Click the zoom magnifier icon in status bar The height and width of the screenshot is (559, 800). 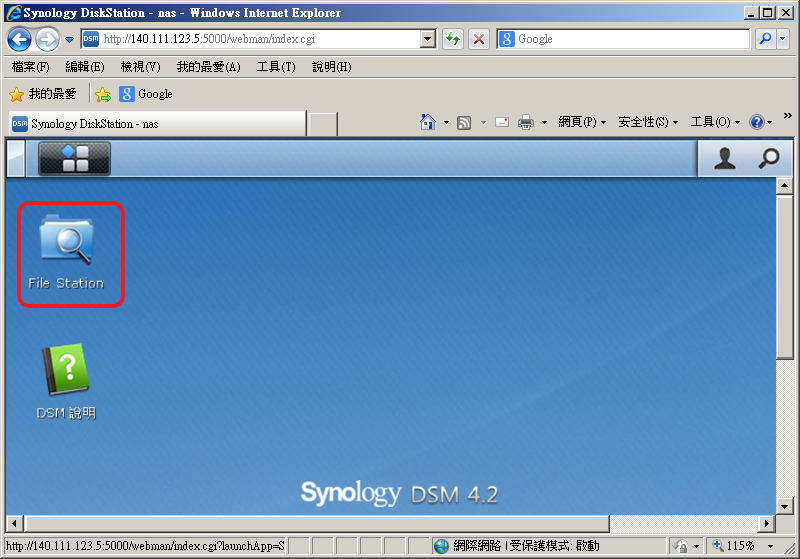718,545
